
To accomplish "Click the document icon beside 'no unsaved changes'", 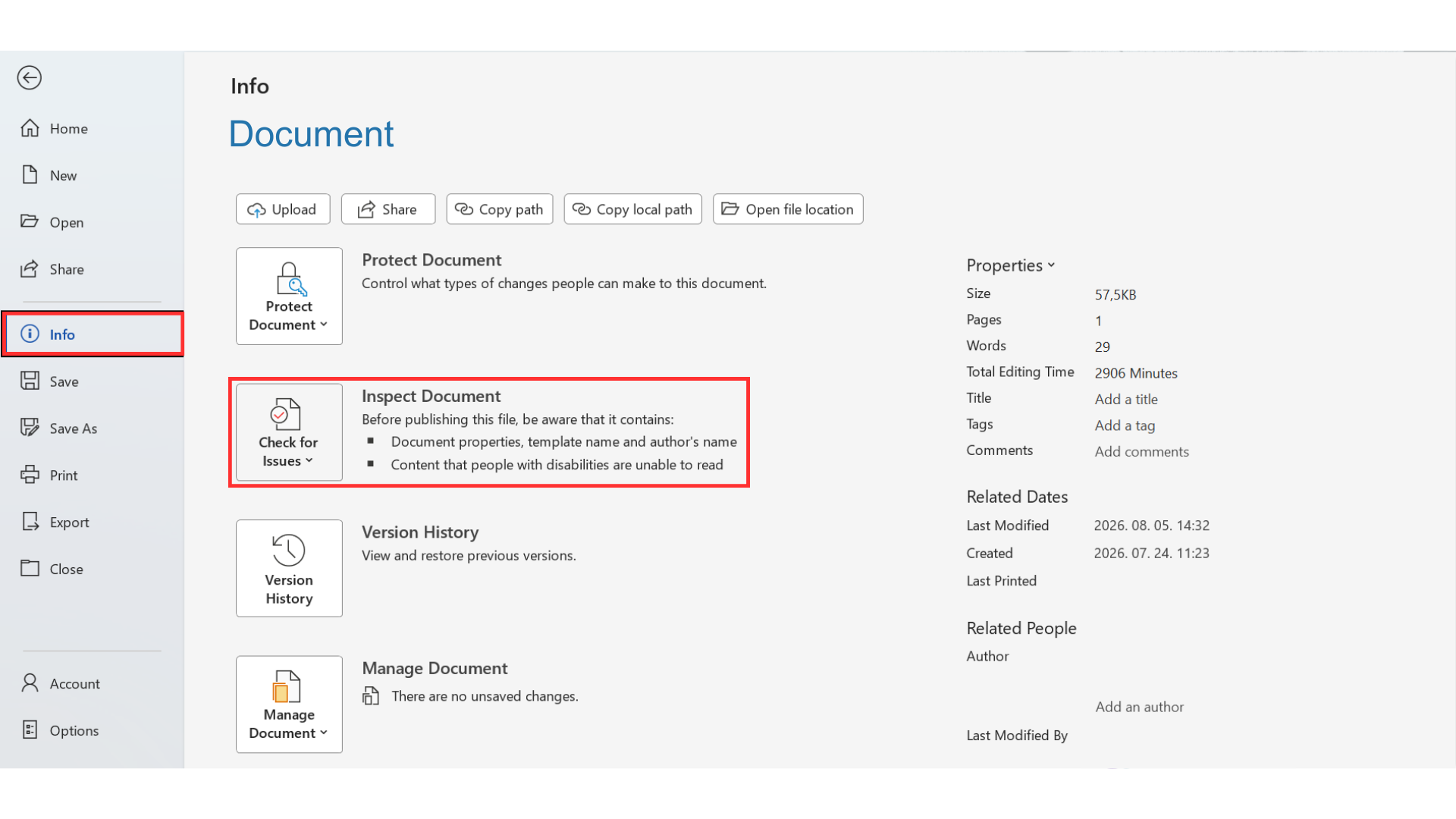I will [371, 695].
